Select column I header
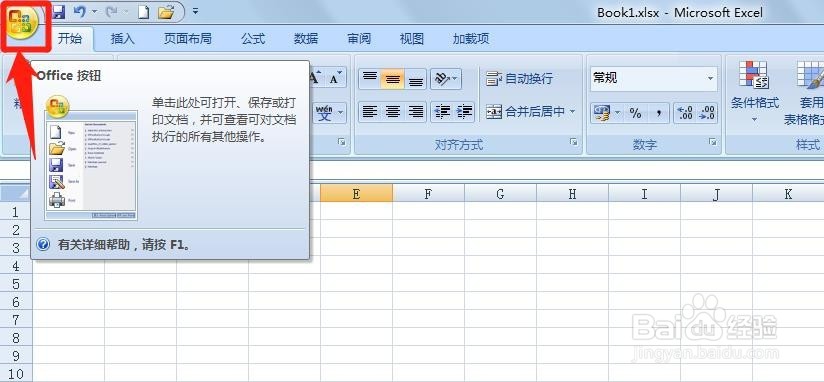Screen dimensions: 824x382 click(x=644, y=194)
